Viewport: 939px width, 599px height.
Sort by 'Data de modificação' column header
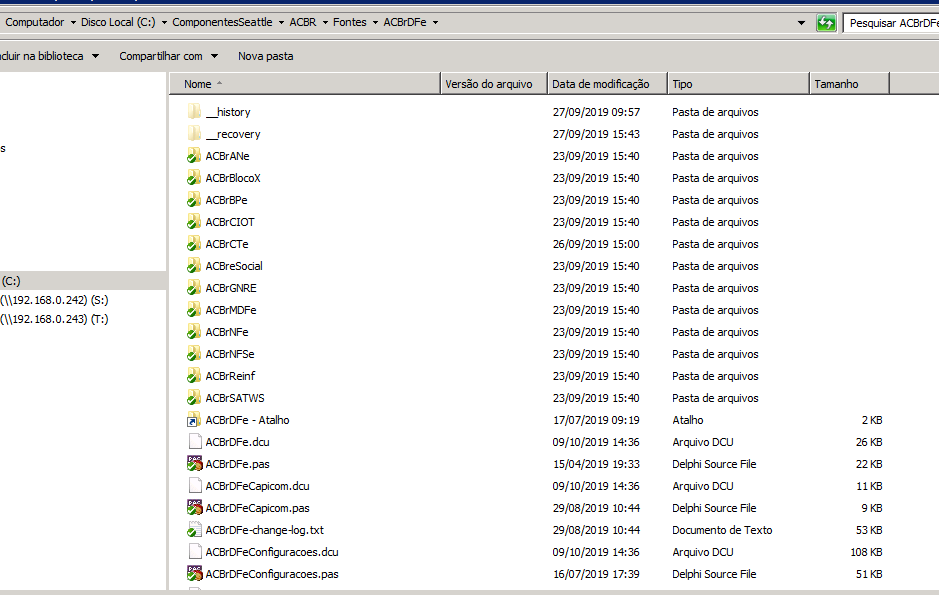[x=608, y=84]
